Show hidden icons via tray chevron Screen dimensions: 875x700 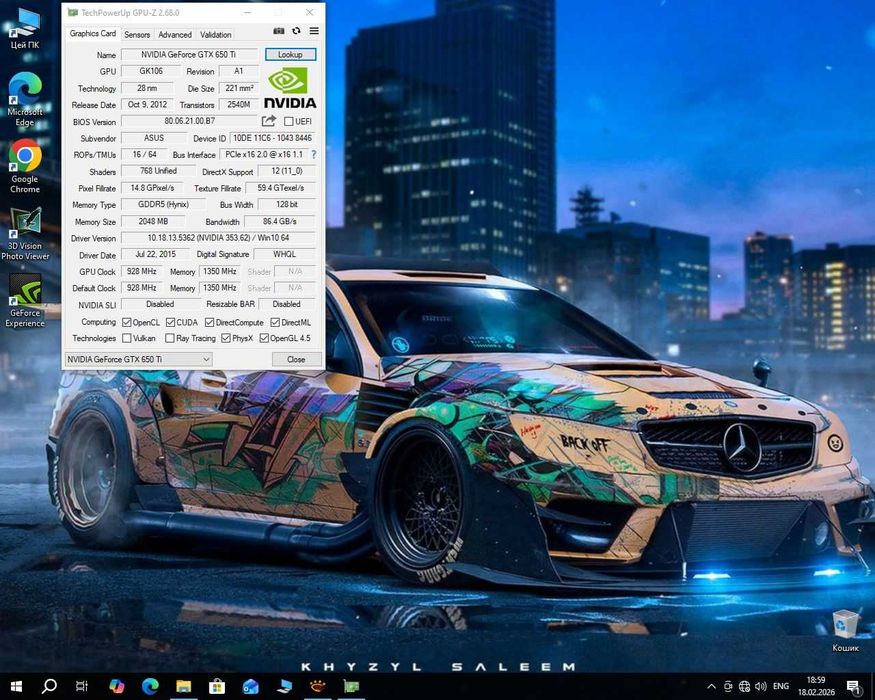711,686
